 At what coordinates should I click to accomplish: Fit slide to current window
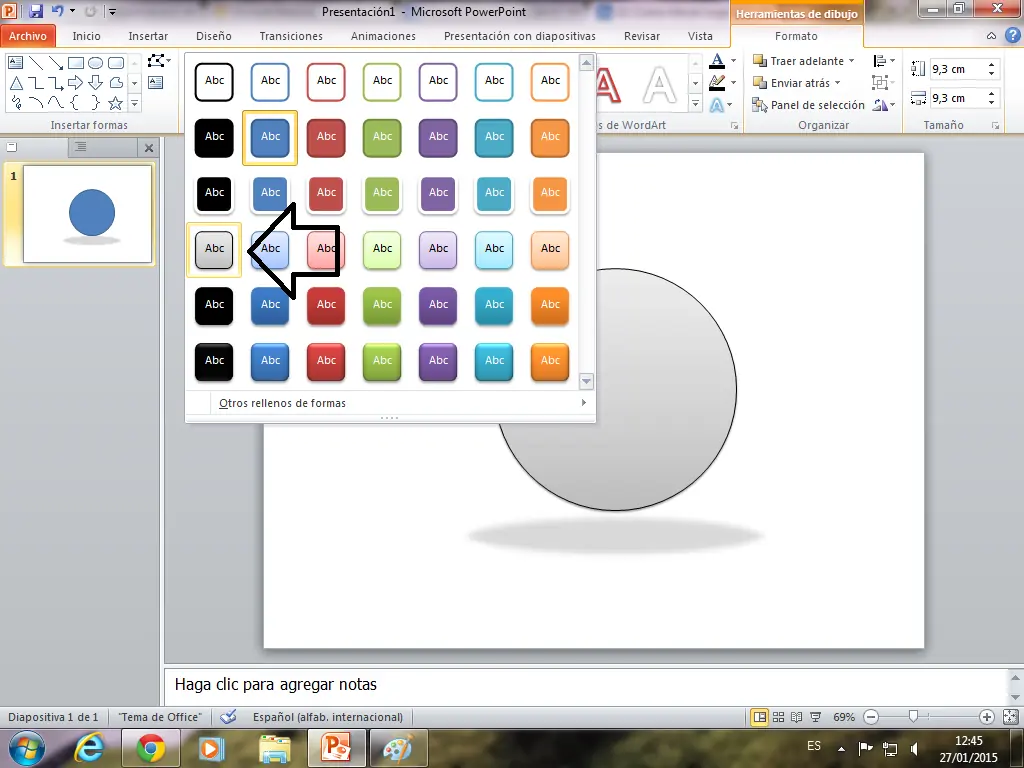point(1010,717)
